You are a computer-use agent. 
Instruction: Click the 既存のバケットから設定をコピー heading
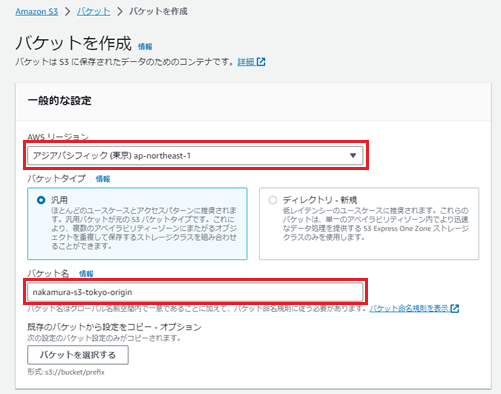[x=114, y=327]
